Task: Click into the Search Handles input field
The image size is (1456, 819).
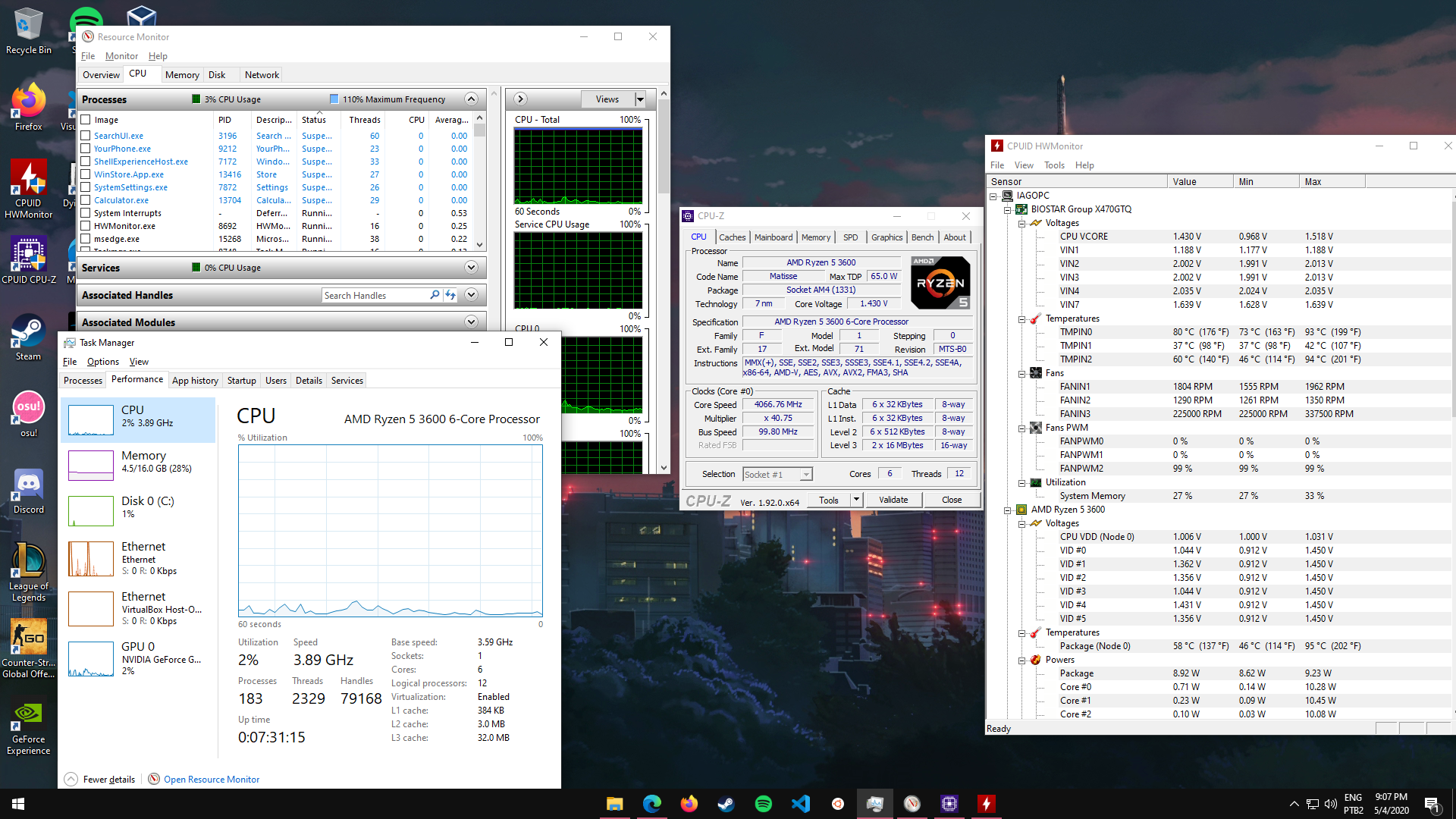Action: (375, 295)
